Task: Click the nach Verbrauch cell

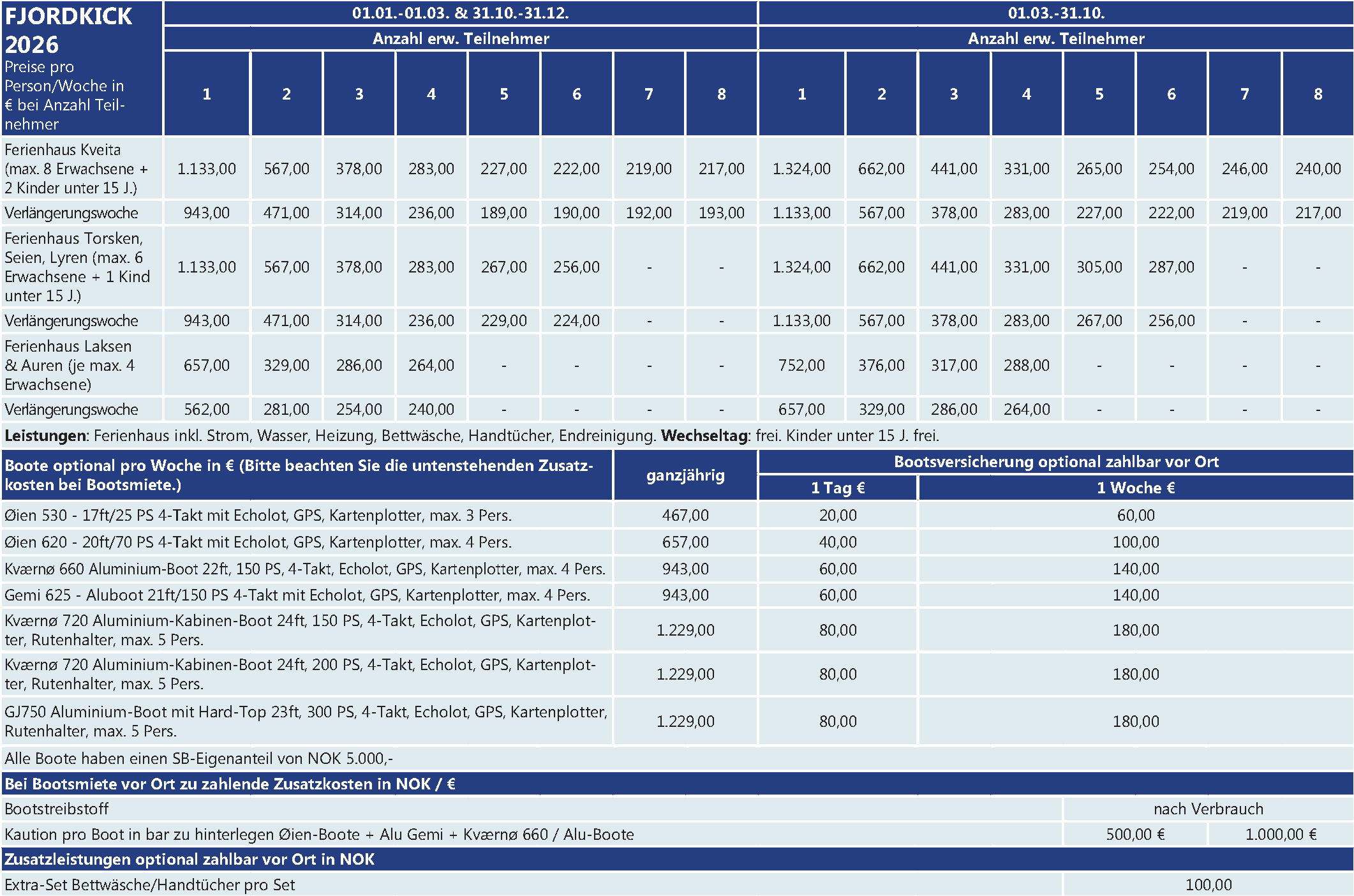Action: (1207, 809)
